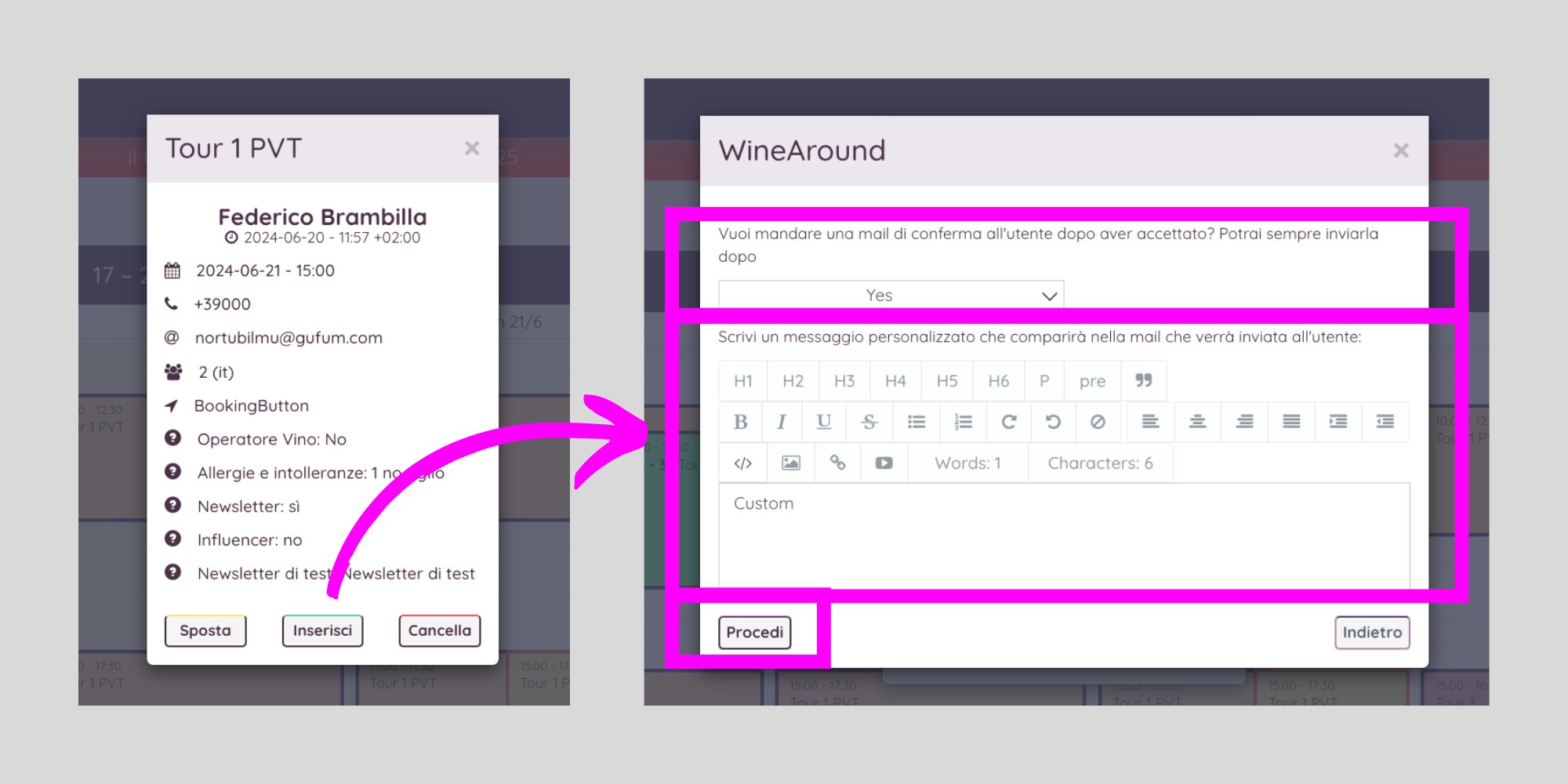The height and width of the screenshot is (784, 1568).
Task: Align text right in editor
Action: click(x=1244, y=422)
